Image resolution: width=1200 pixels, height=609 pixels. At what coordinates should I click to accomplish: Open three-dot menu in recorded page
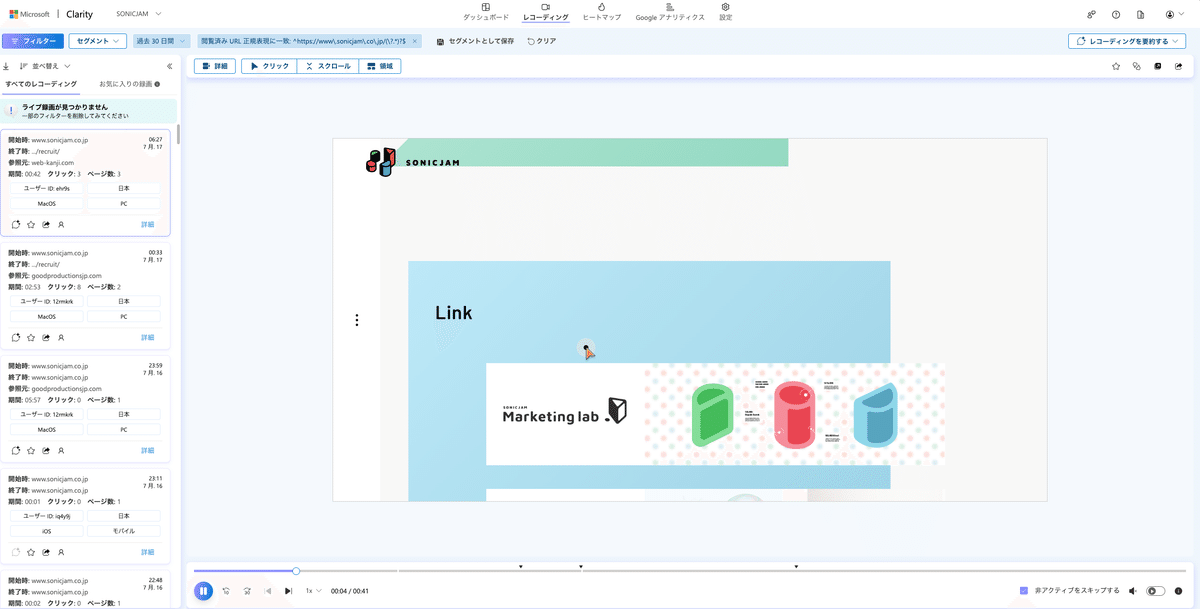pos(357,321)
